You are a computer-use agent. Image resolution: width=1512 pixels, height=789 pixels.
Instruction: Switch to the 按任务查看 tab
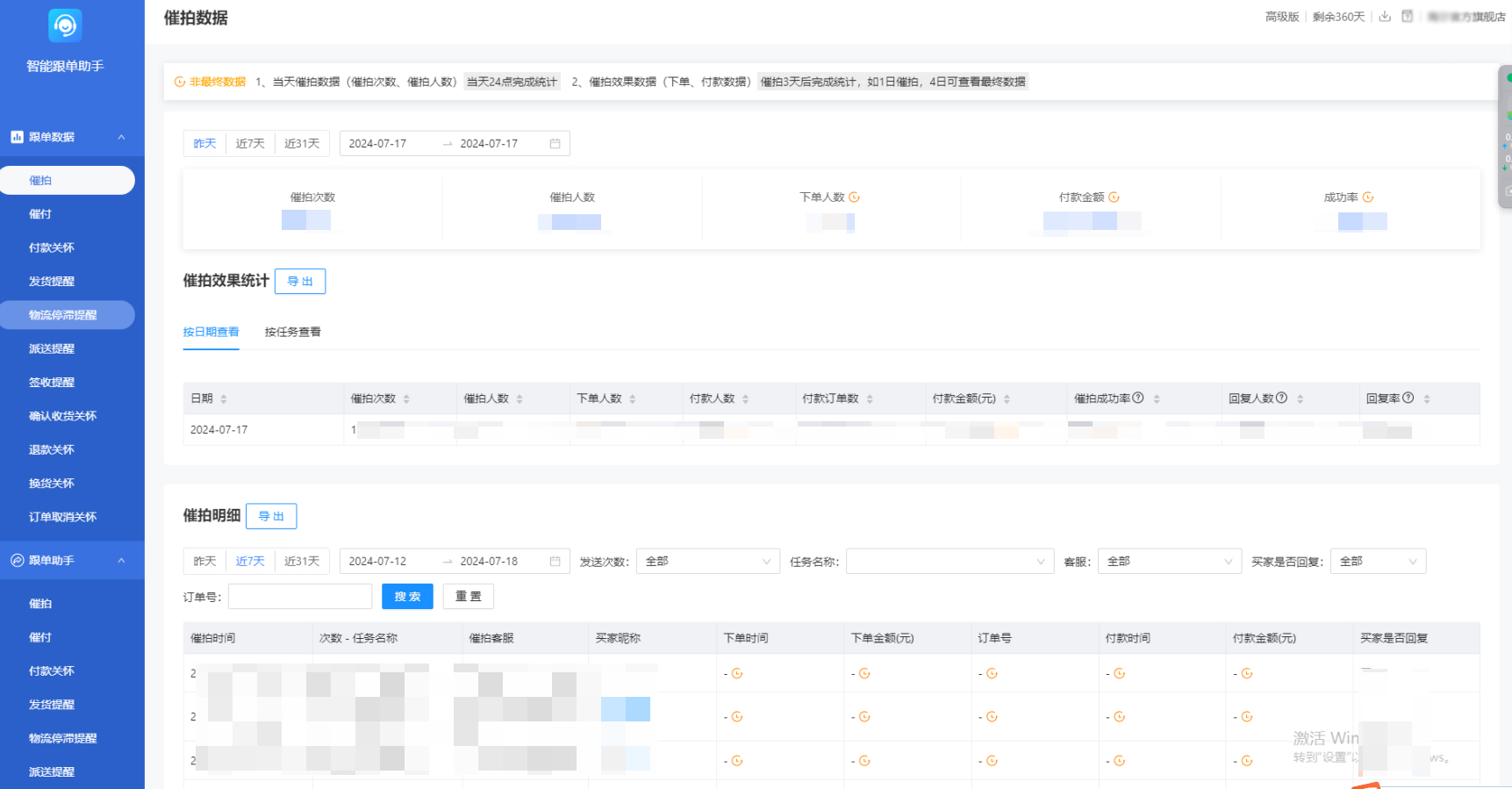click(x=292, y=332)
